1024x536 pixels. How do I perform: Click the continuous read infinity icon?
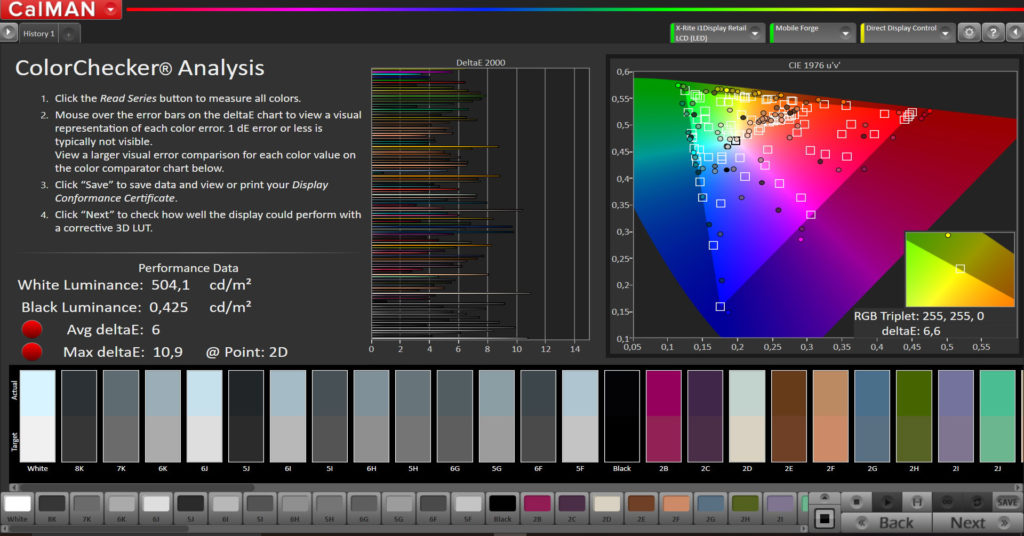[946, 500]
